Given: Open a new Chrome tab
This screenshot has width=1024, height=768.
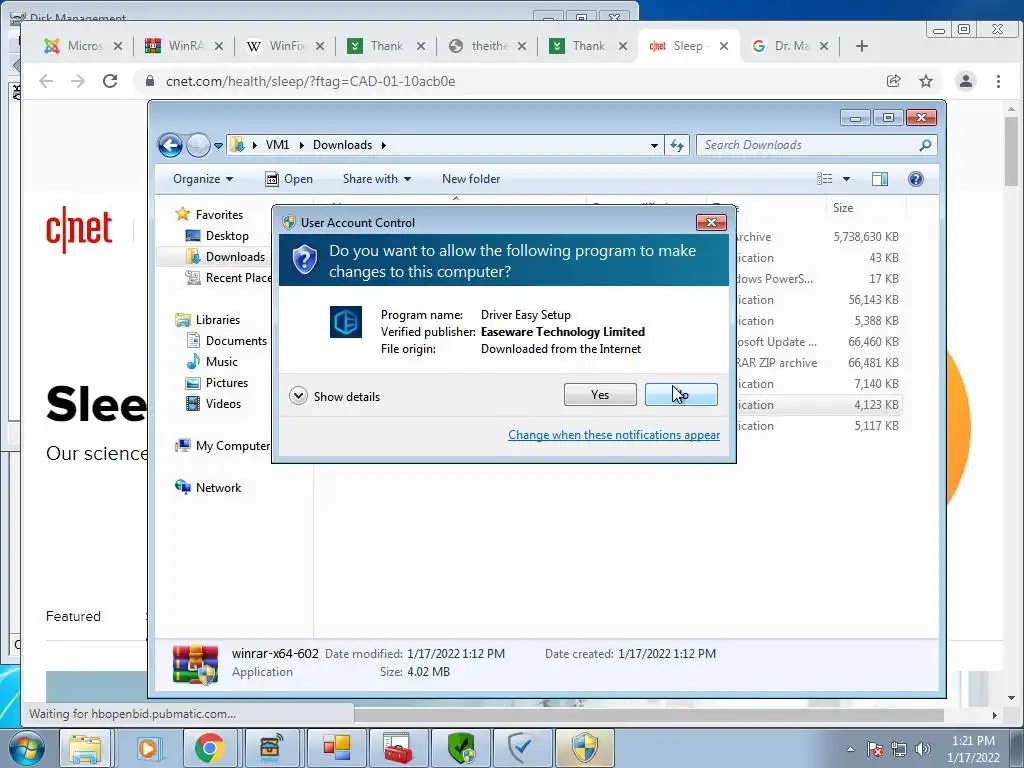Looking at the screenshot, I should coord(861,46).
